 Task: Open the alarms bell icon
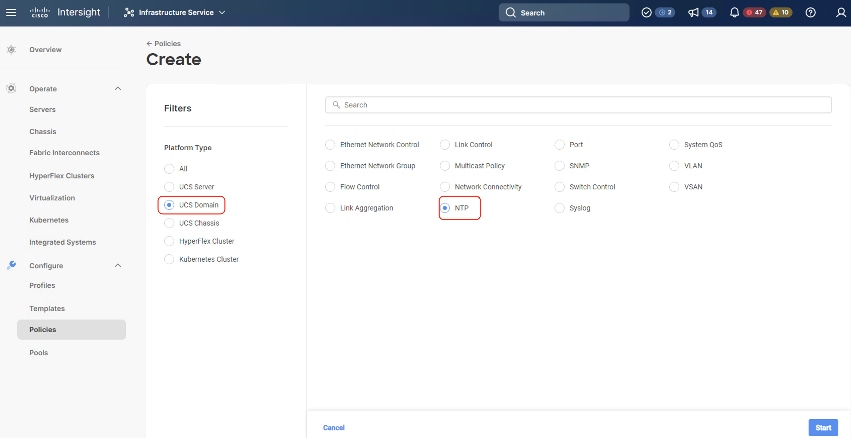coord(734,12)
